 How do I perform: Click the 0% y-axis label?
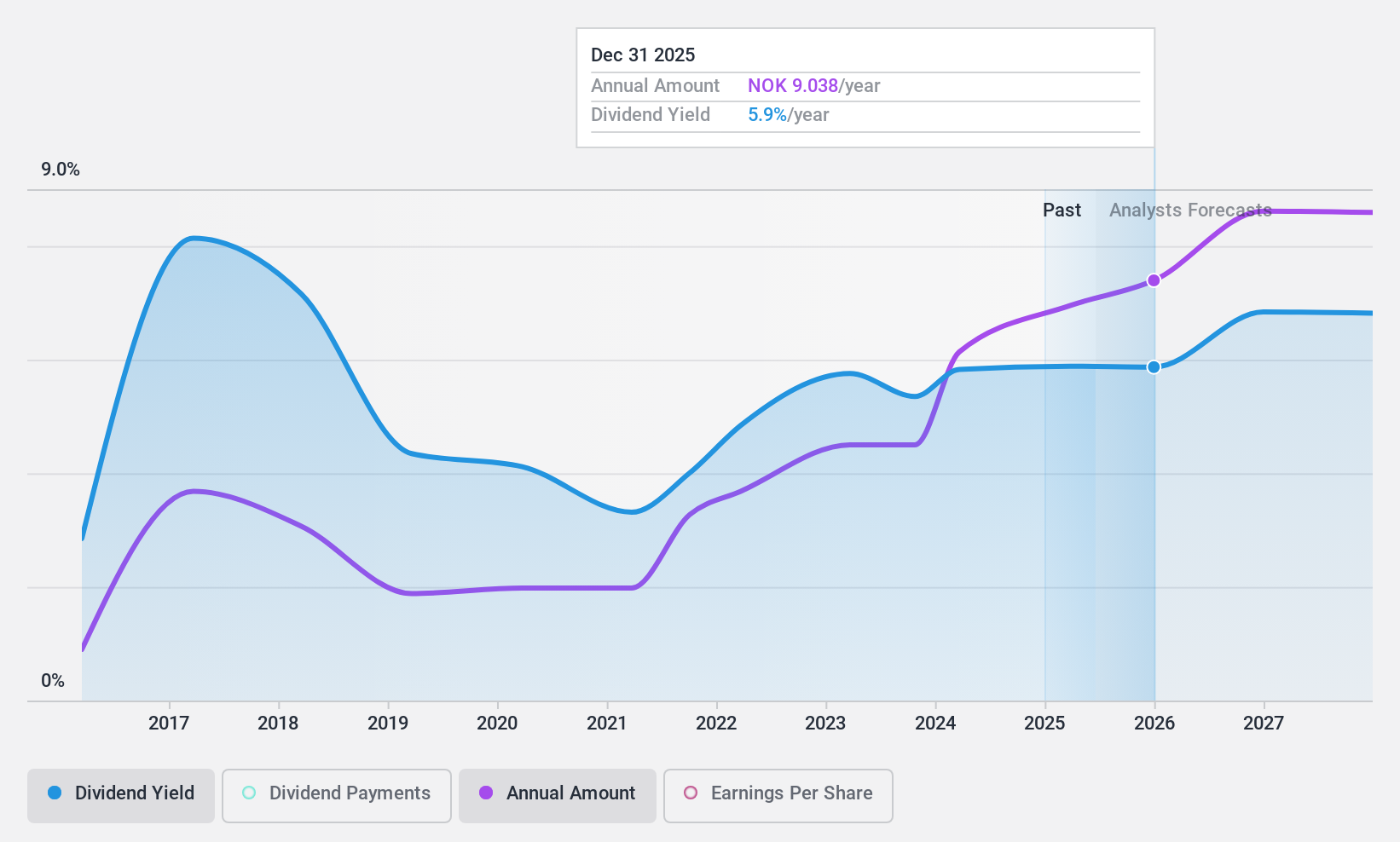pyautogui.click(x=53, y=681)
